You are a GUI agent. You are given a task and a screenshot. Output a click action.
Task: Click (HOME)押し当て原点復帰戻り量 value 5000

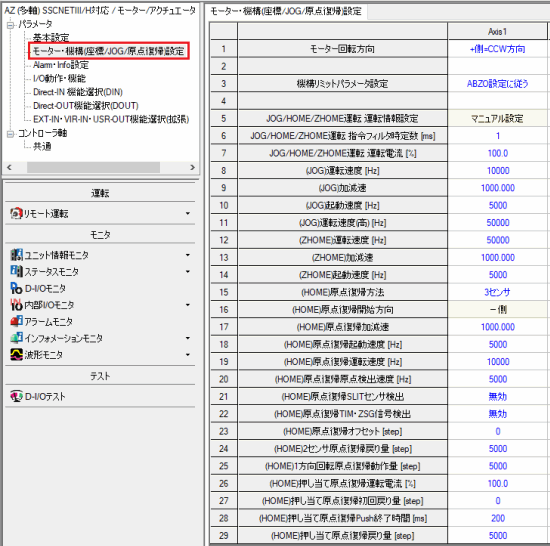pos(497,535)
